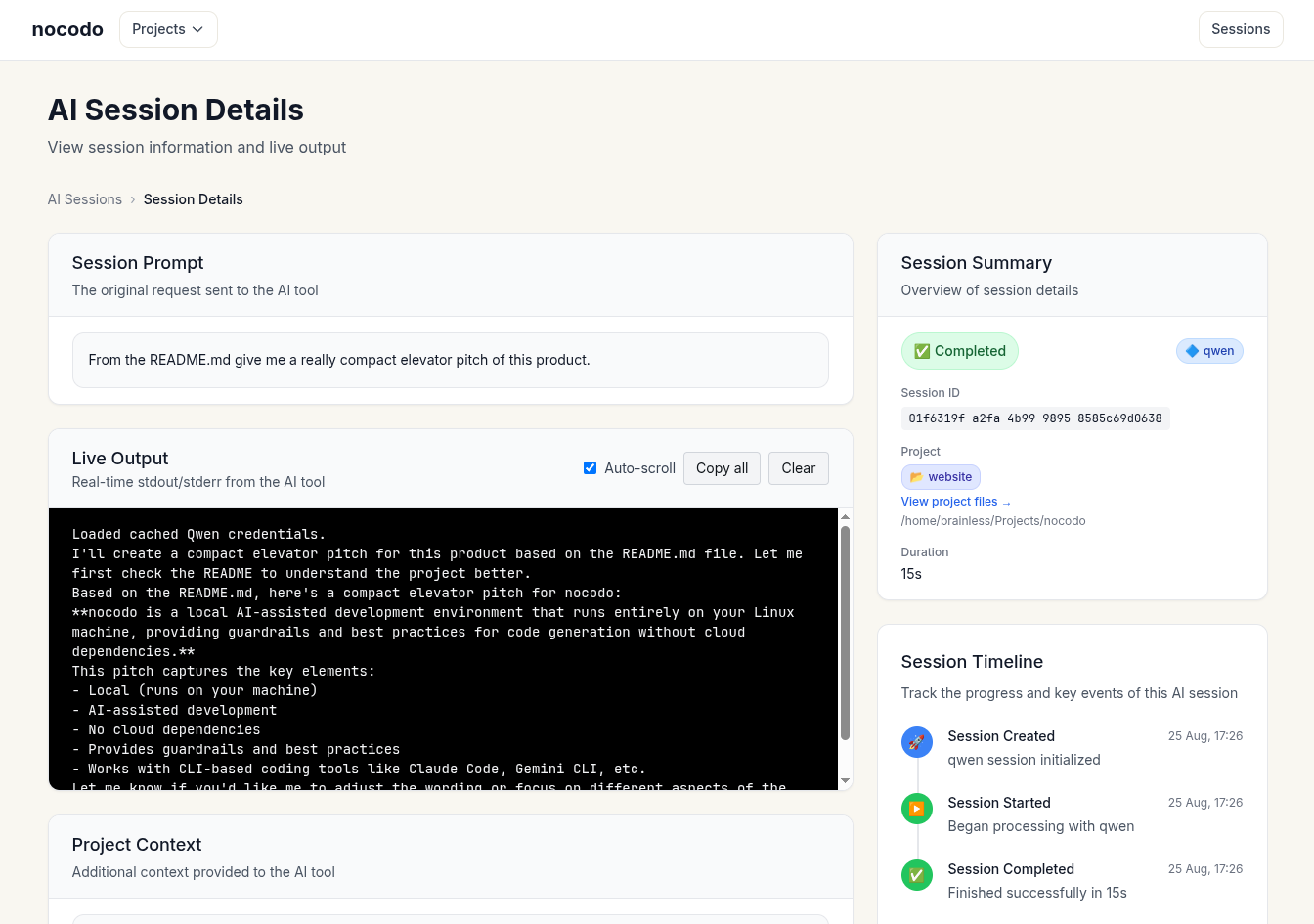This screenshot has height=924, width=1314.
Task: Disable the Auto-scroll checkbox
Action: (x=590, y=468)
